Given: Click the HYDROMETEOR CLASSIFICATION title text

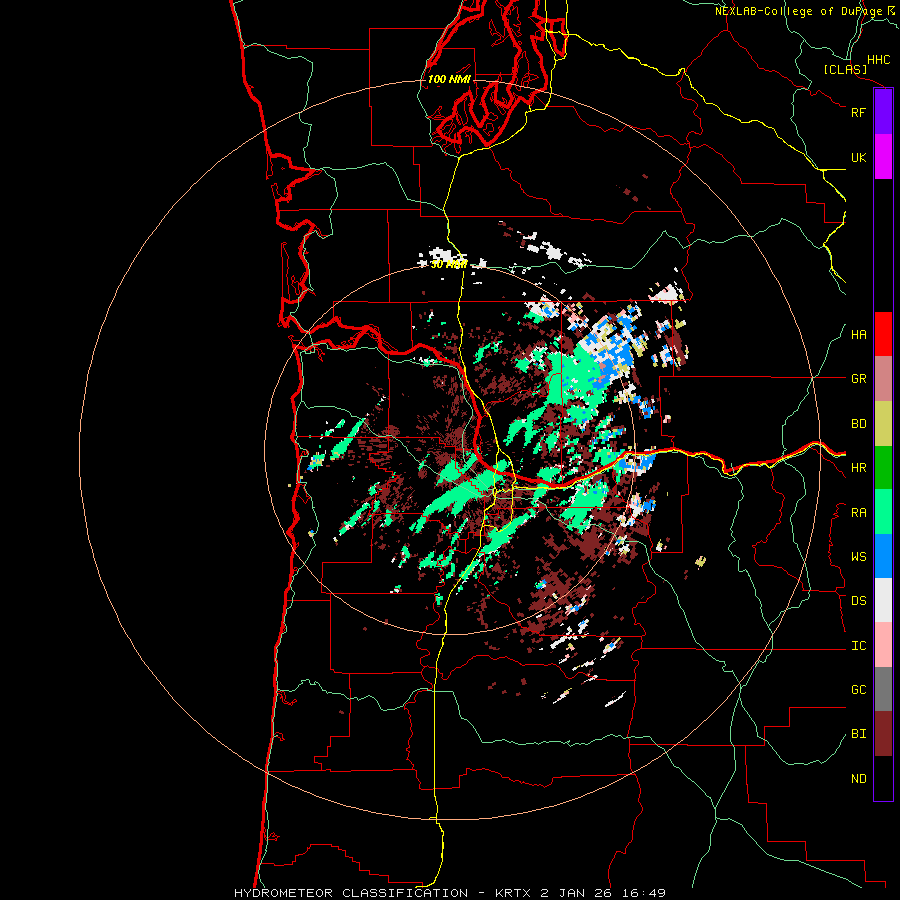Looking at the screenshot, I should [350, 893].
